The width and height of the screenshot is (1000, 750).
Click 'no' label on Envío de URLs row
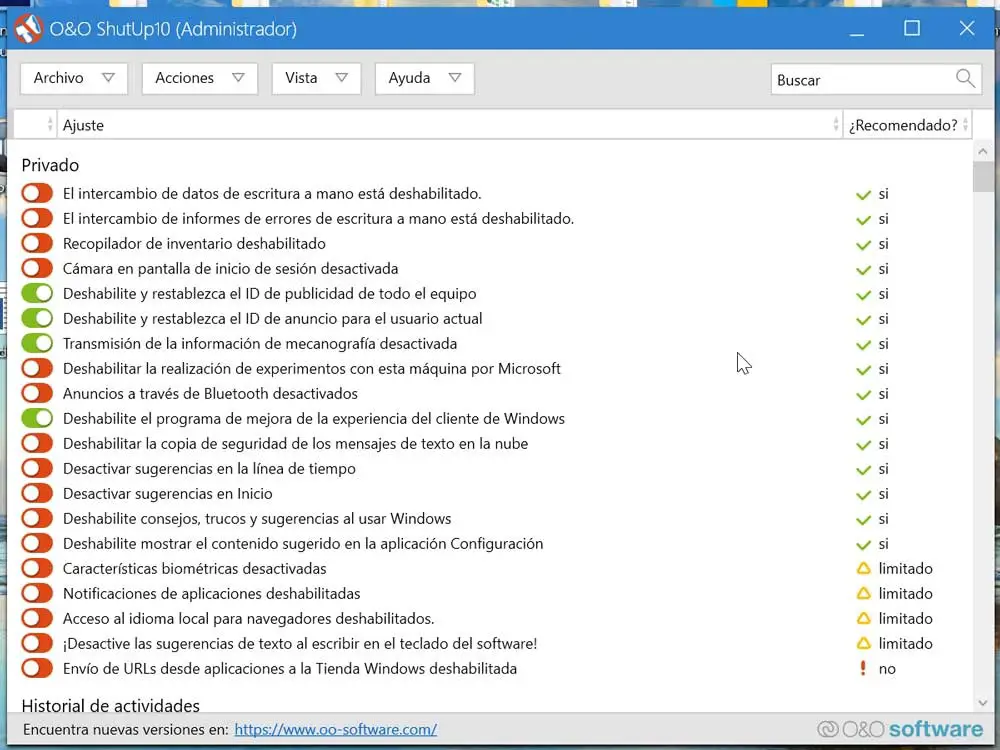[x=887, y=668]
